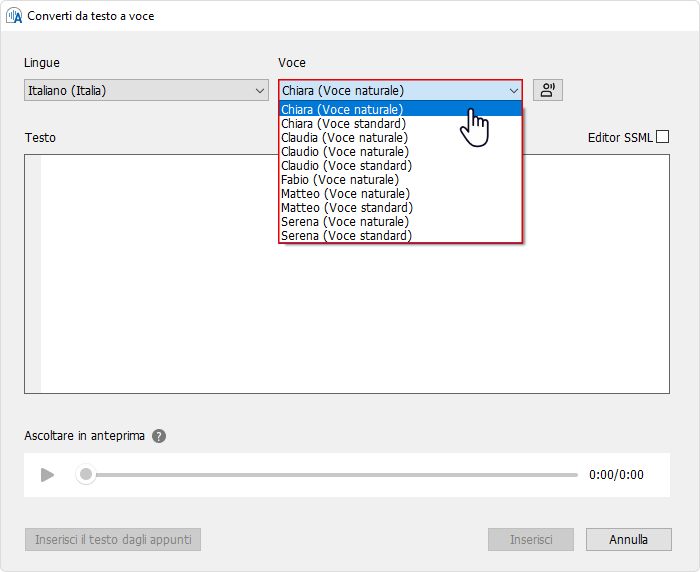Choose Claudia (Voce naturale) voice

[x=400, y=138]
